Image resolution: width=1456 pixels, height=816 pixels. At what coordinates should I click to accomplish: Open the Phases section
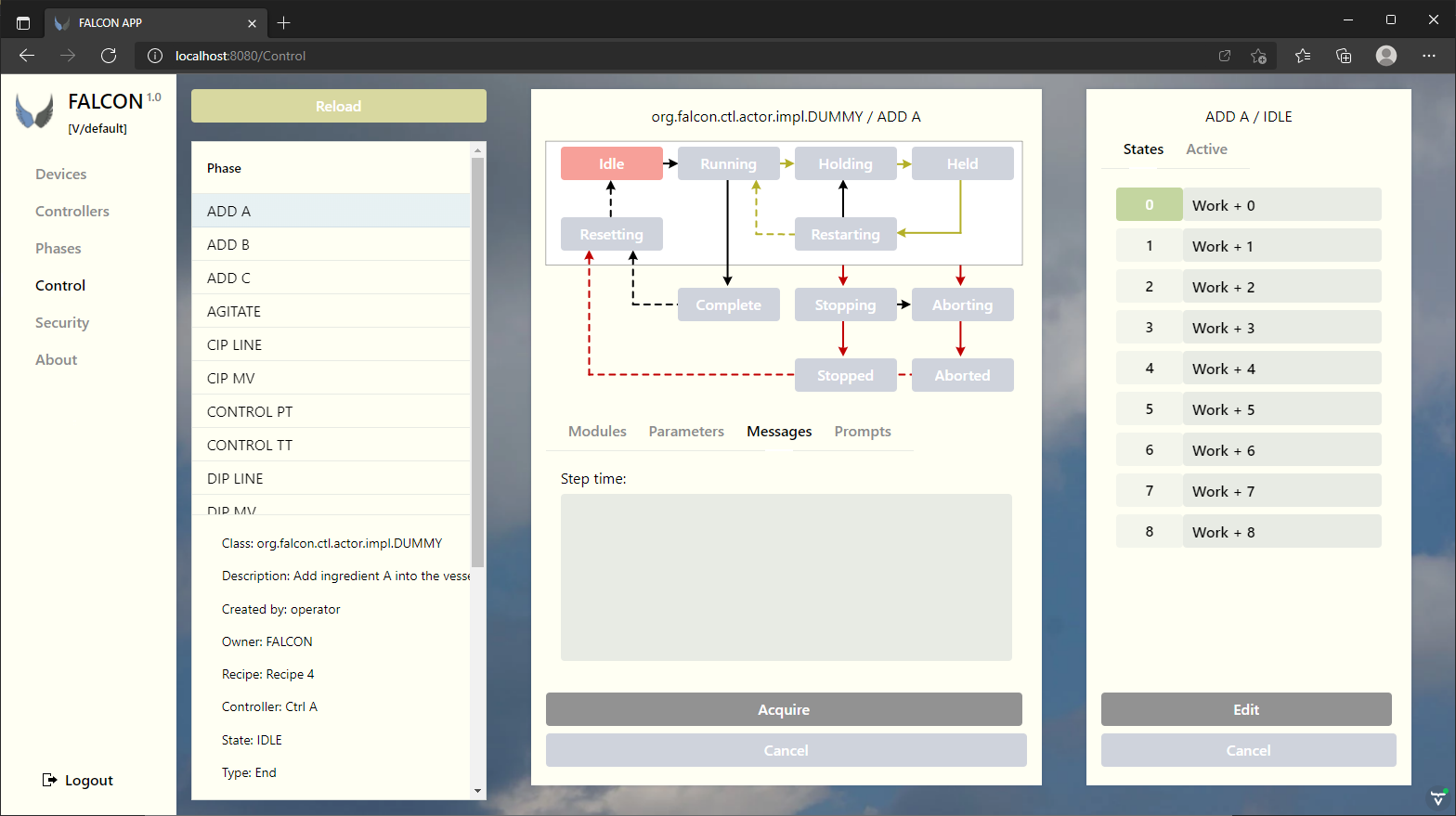[x=58, y=249]
